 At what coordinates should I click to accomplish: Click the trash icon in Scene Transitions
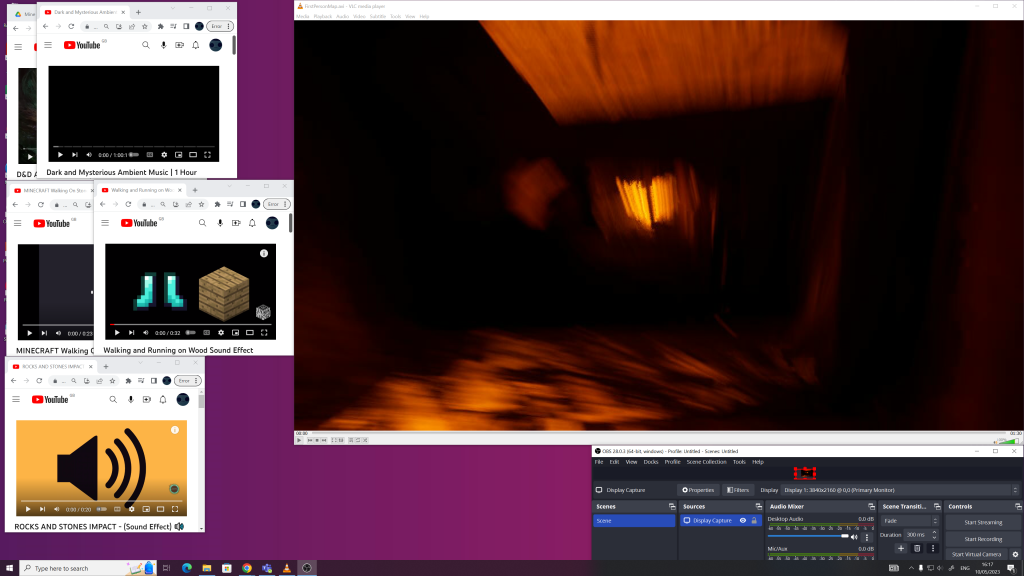(x=917, y=548)
